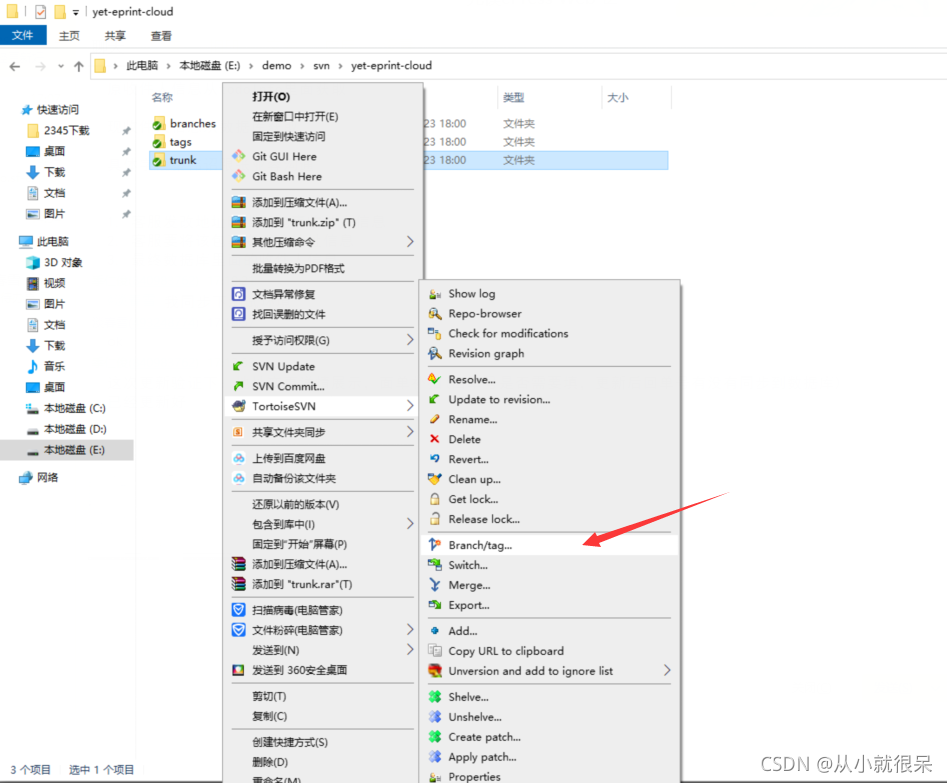Click demo in the address path
947x783 pixels.
[x=277, y=65]
